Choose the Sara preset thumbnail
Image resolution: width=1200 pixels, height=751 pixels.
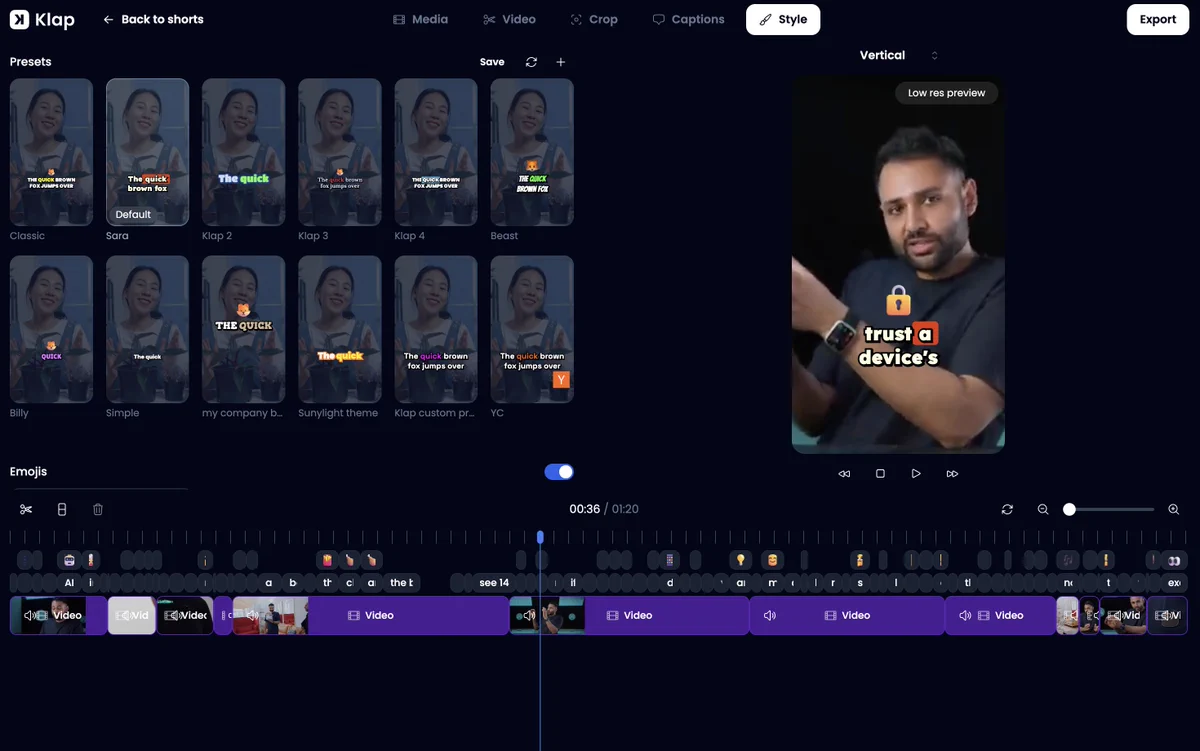[147, 152]
